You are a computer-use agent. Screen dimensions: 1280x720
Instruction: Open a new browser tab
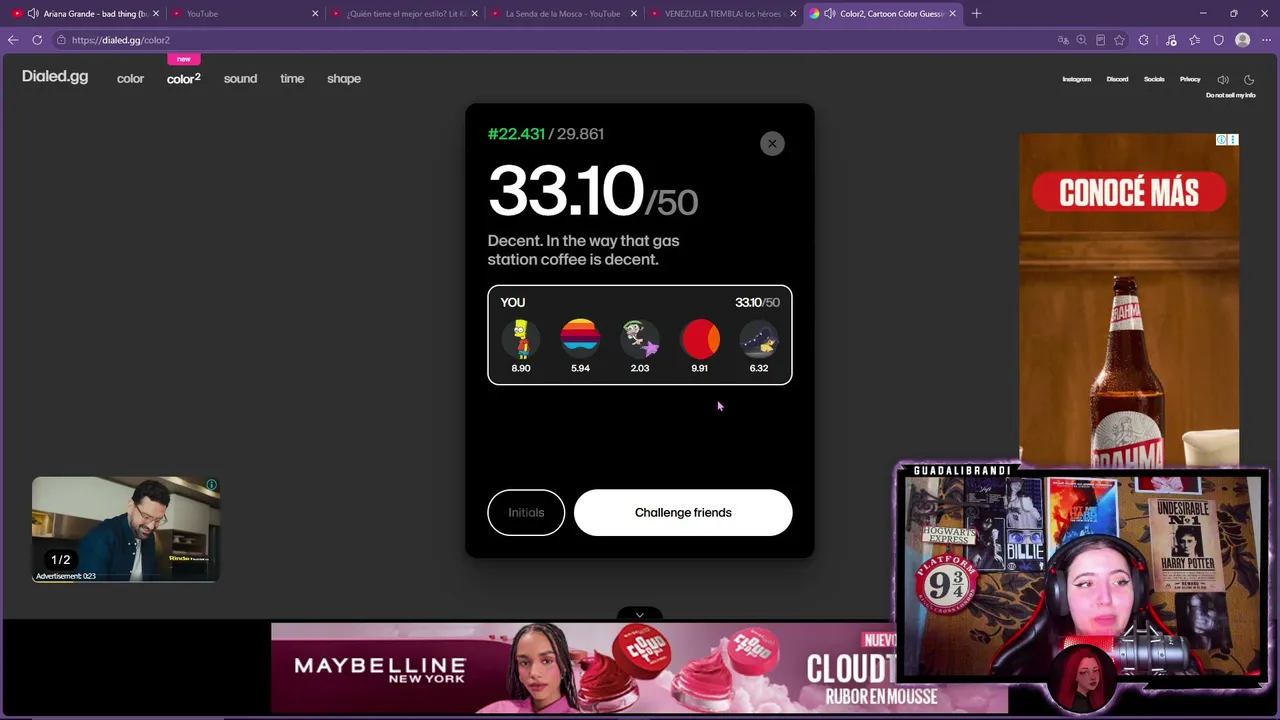point(977,14)
